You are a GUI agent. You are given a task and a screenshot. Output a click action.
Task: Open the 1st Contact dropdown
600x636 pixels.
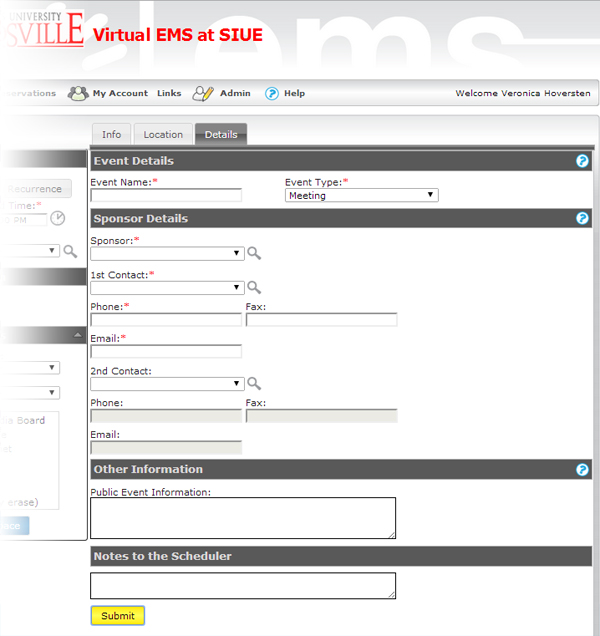click(x=167, y=288)
